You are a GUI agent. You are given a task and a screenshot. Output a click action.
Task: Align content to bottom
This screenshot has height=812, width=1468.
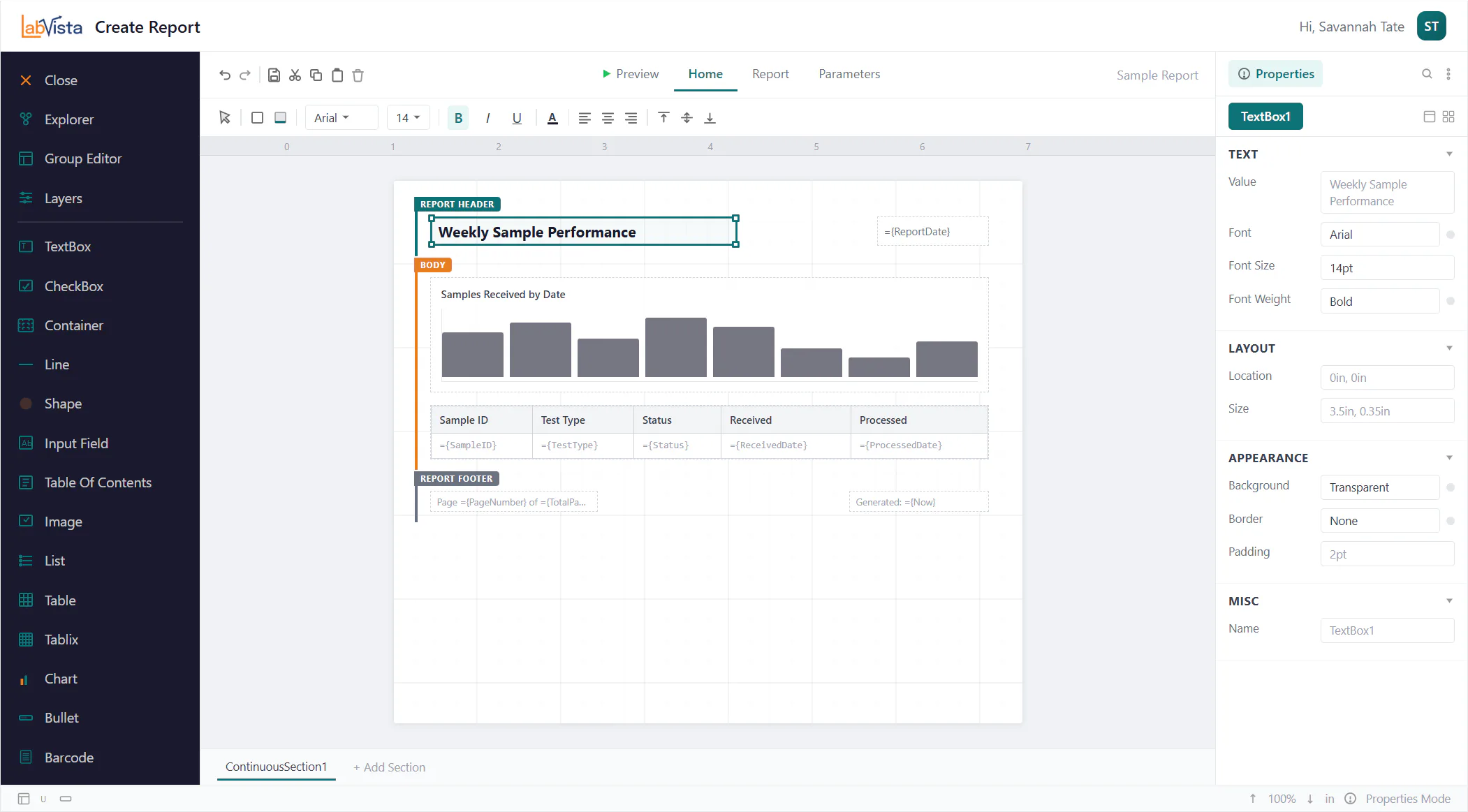point(710,117)
